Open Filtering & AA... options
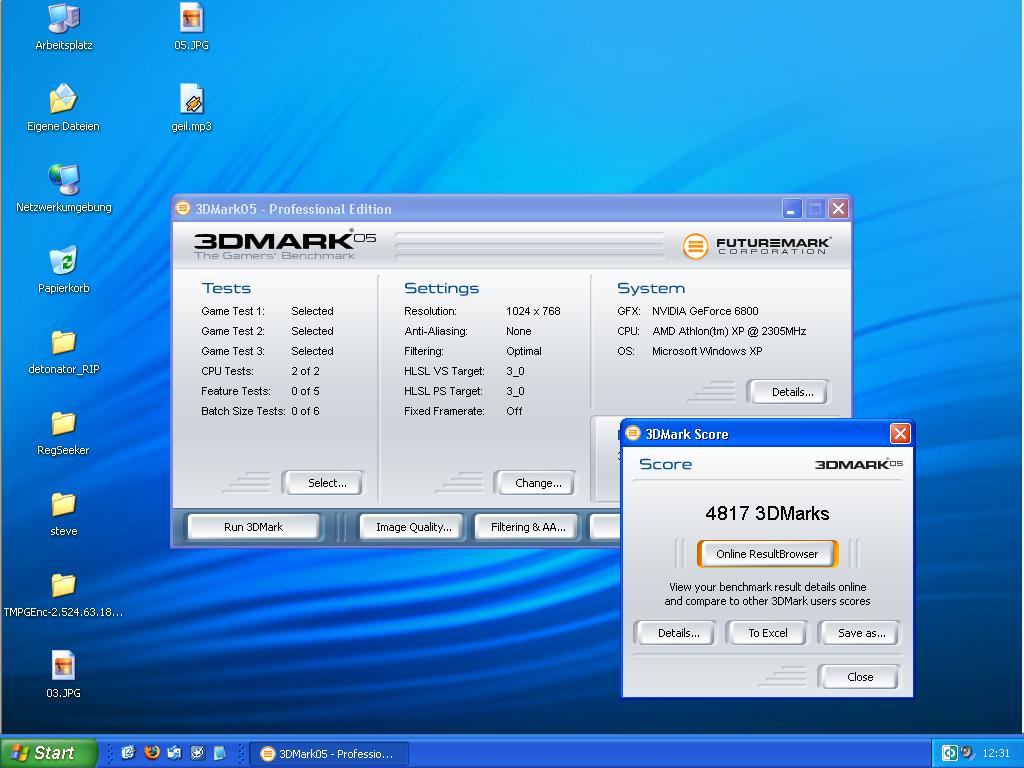1024x768 pixels. pos(528,527)
